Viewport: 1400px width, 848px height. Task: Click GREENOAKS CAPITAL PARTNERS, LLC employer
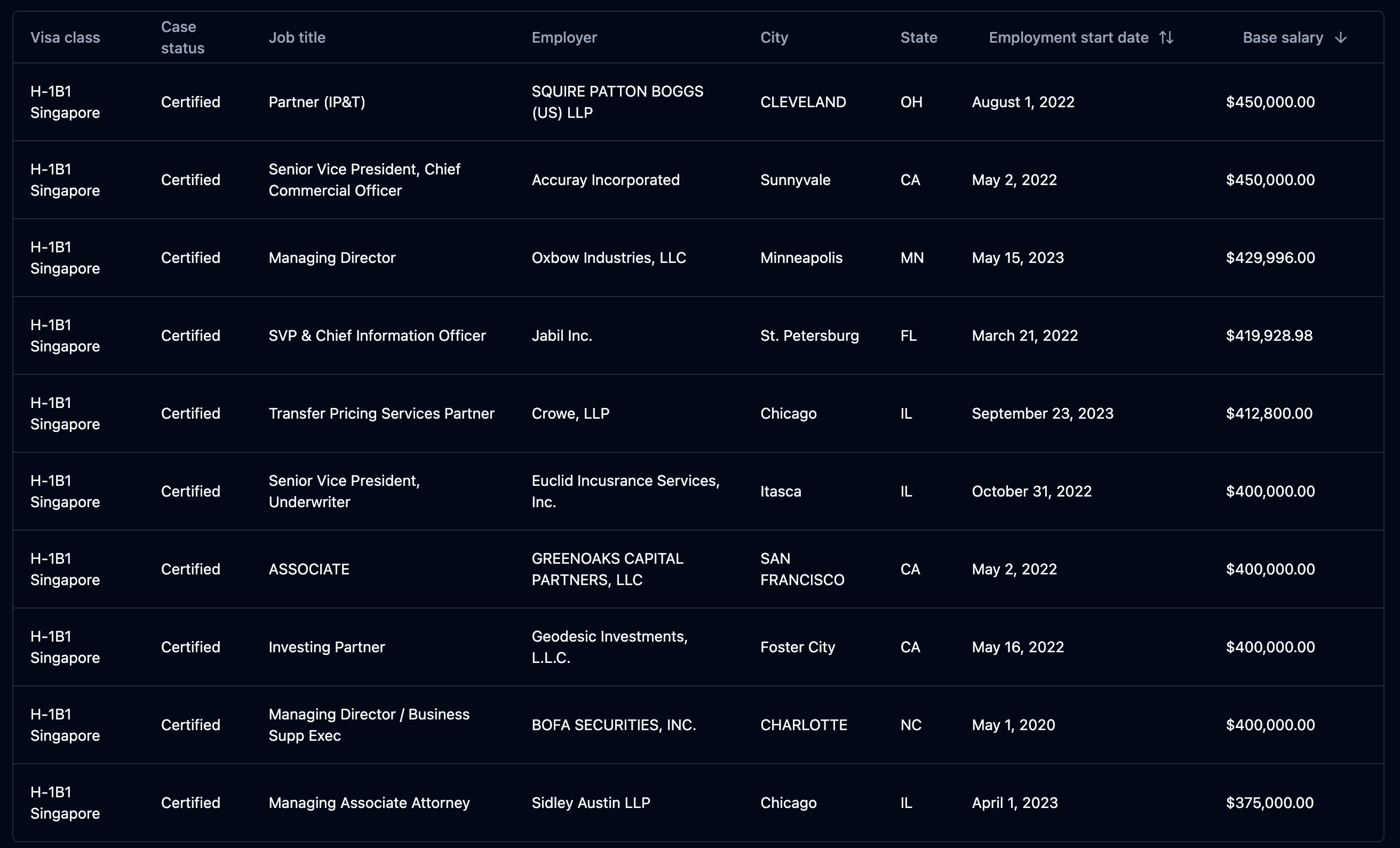(607, 569)
